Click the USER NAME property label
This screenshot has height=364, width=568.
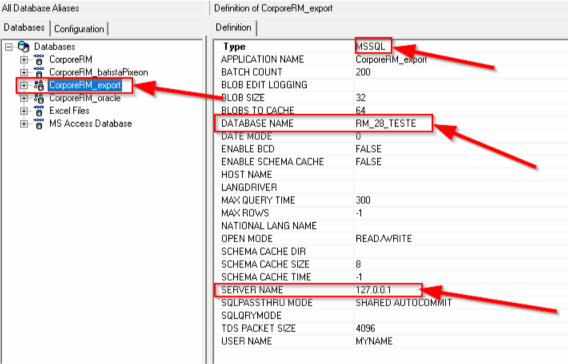coord(246,341)
